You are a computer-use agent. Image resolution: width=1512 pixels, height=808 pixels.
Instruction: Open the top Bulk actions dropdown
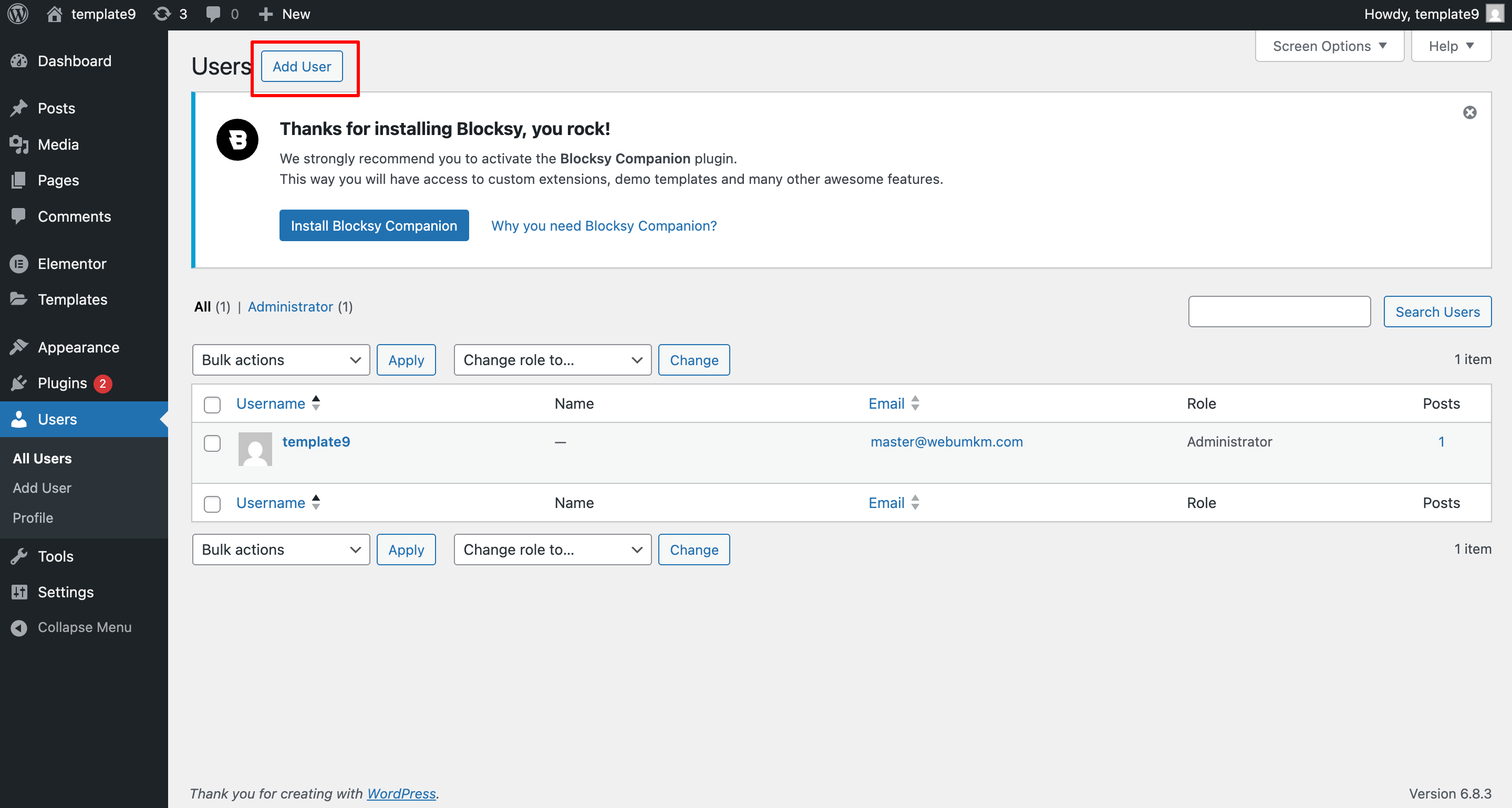coord(281,360)
